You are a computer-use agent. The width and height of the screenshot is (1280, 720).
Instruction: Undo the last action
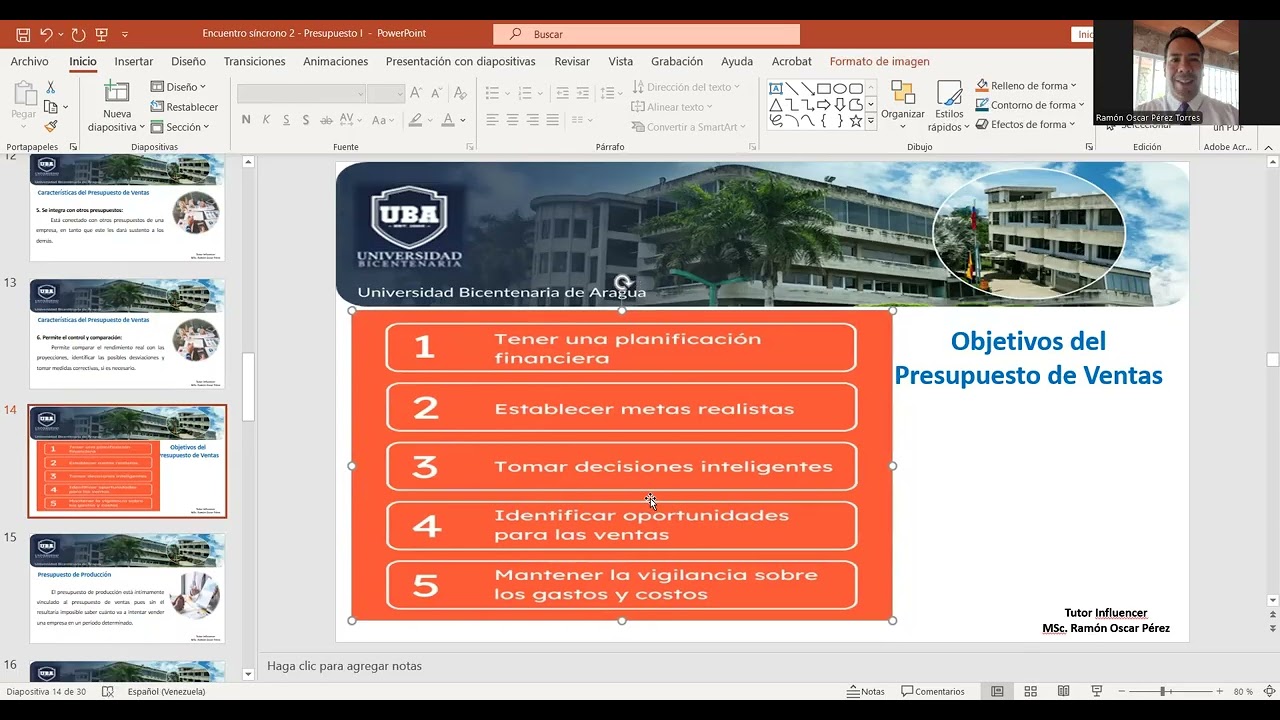pyautogui.click(x=46, y=34)
